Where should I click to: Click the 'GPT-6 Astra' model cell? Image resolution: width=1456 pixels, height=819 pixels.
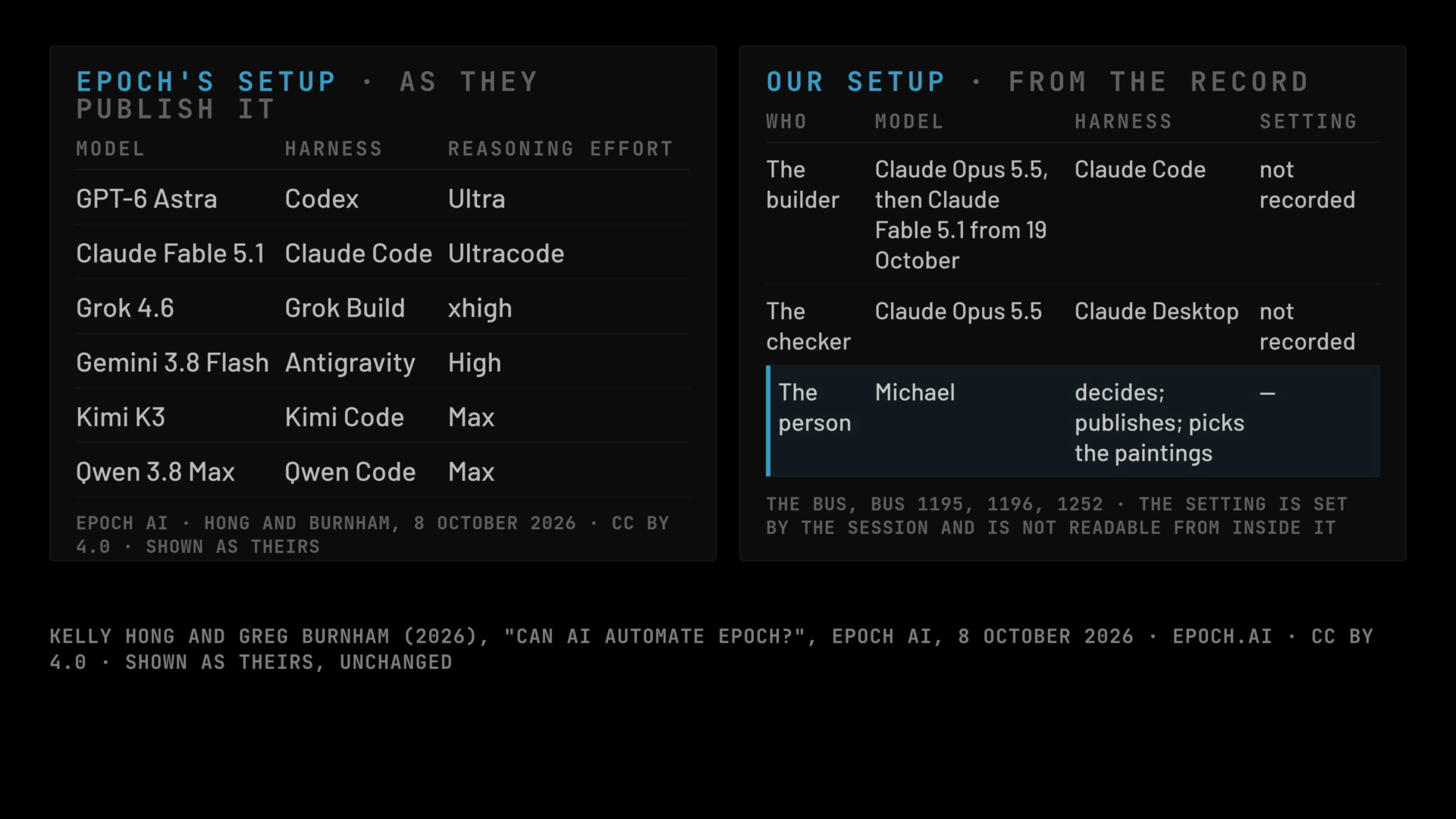click(146, 199)
